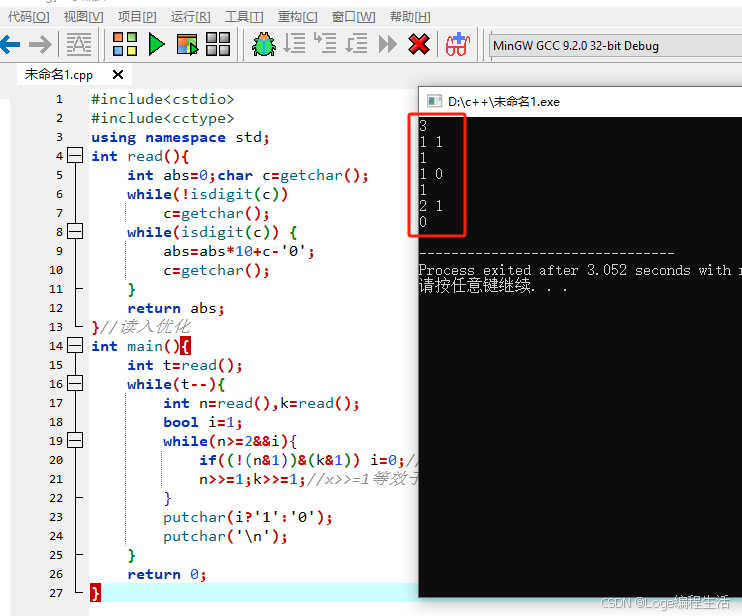Open the 项目[P] menu
The image size is (742, 616).
(137, 17)
